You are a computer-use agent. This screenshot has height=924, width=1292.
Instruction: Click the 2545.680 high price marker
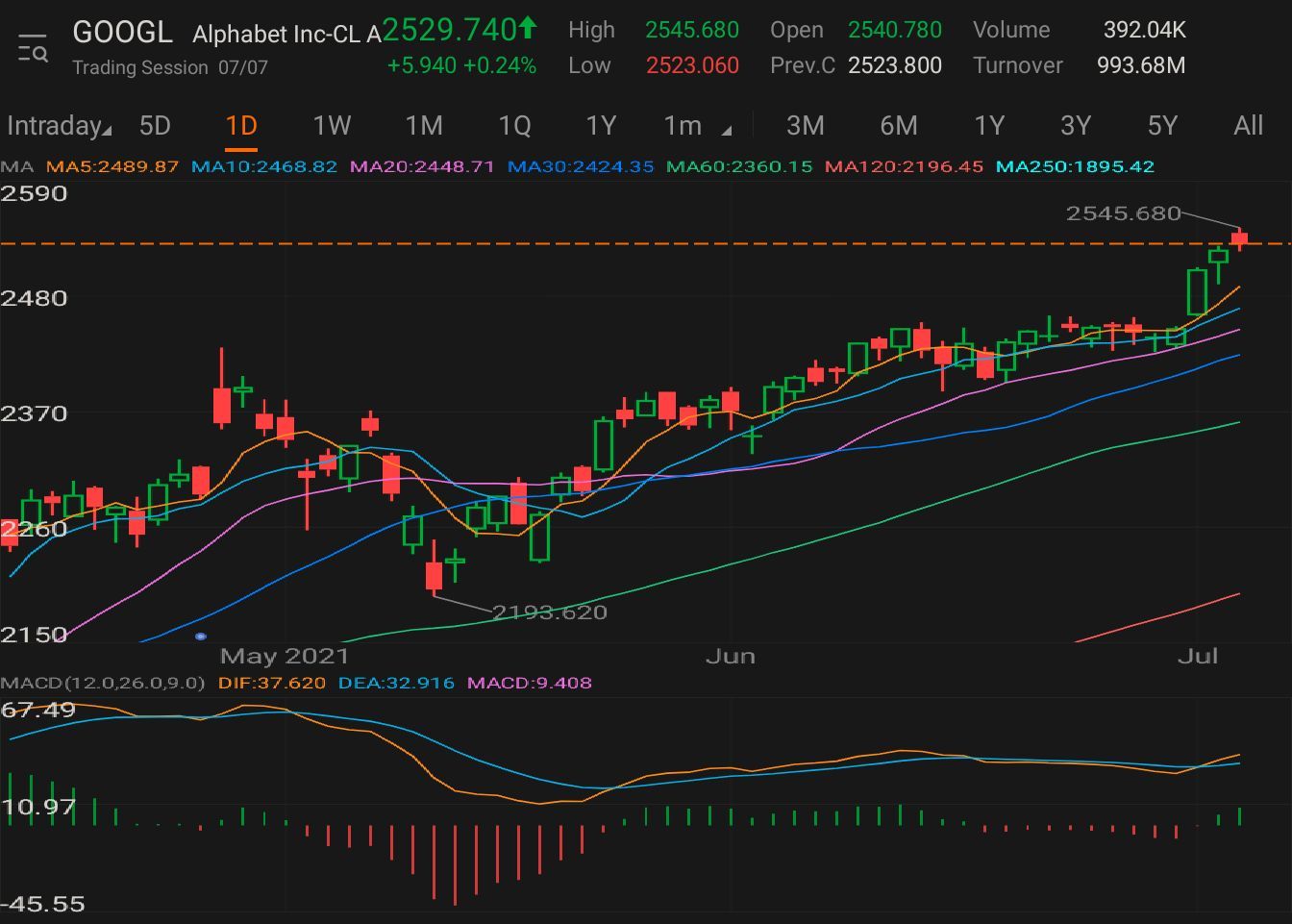coord(1123,213)
